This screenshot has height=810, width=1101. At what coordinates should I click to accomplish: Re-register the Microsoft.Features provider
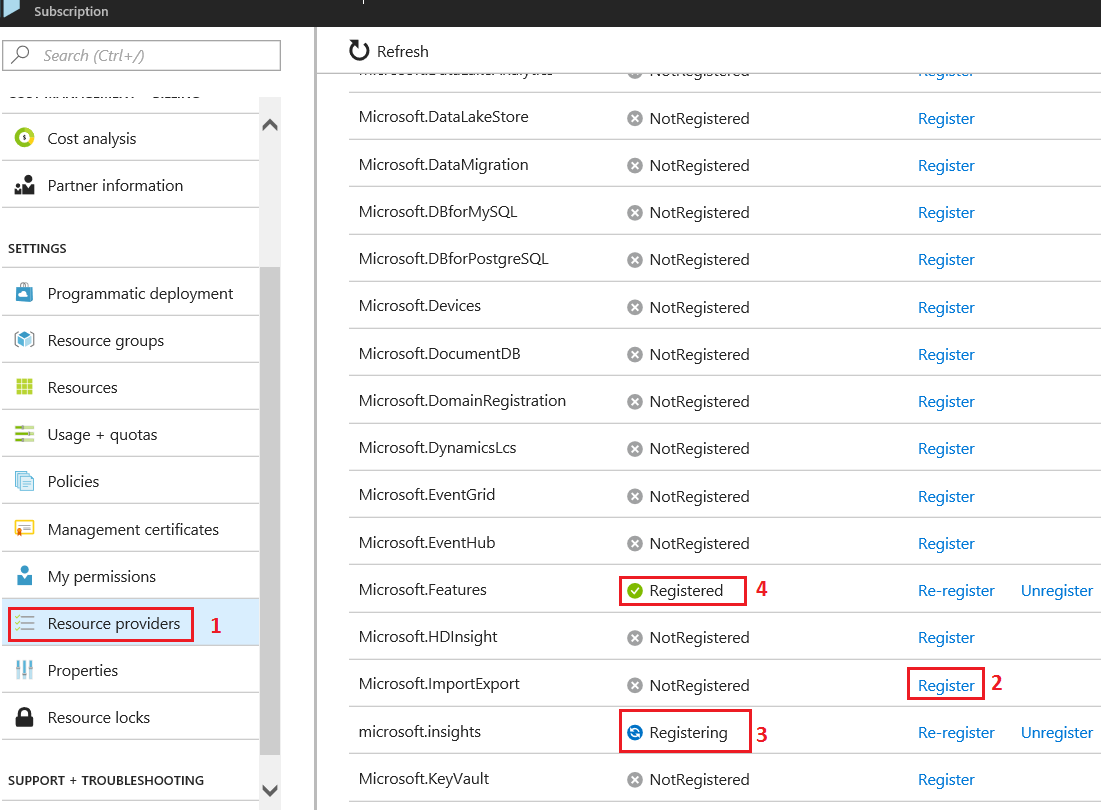[x=956, y=590]
